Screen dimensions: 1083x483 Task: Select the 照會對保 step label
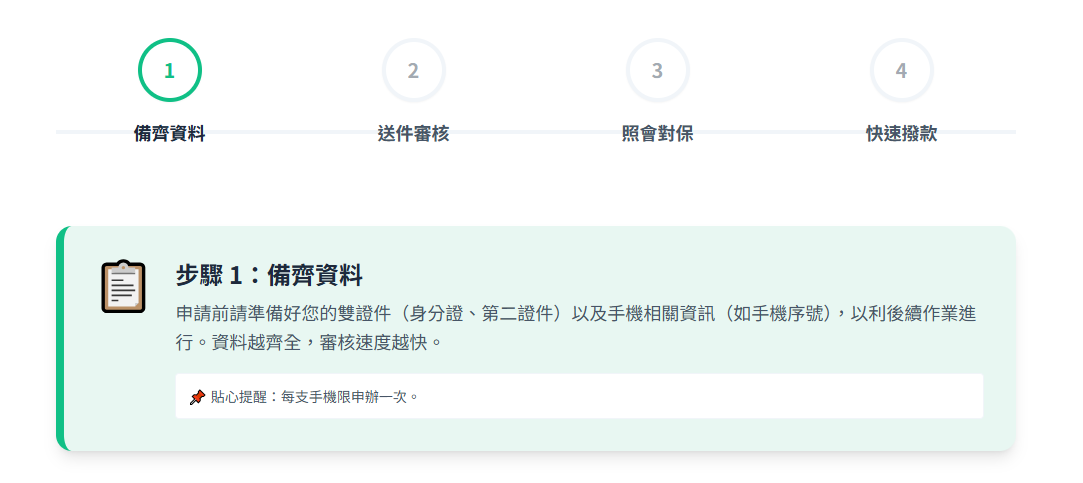tap(658, 134)
